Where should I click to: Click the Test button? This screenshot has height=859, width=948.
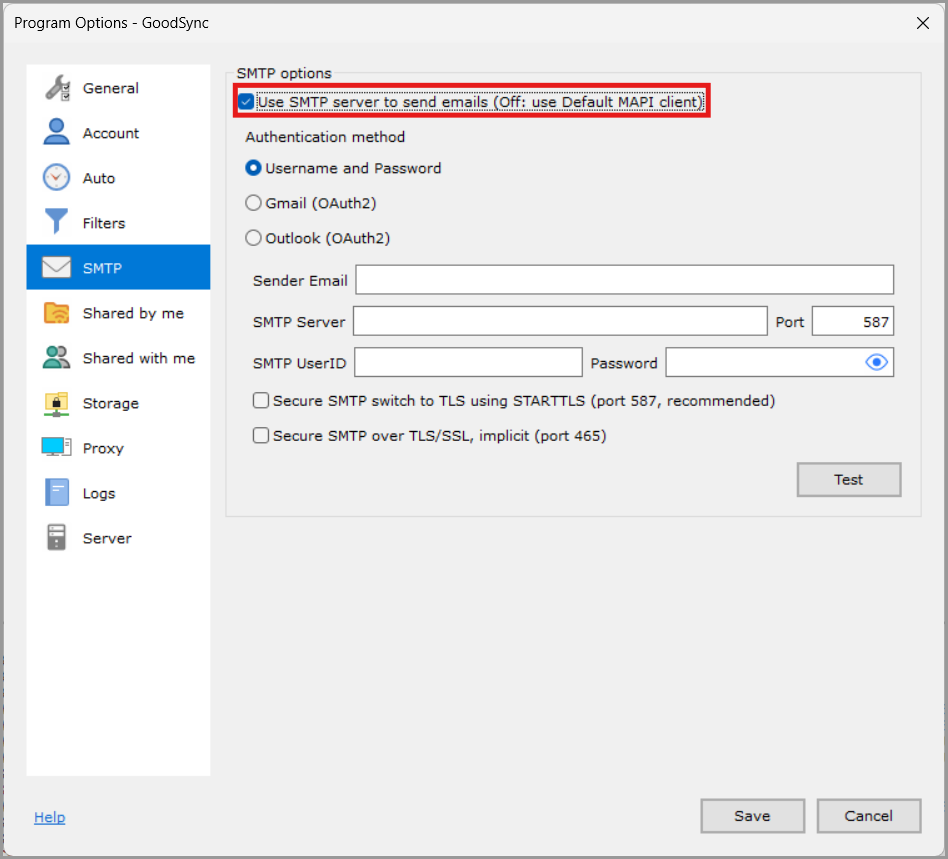pos(849,479)
